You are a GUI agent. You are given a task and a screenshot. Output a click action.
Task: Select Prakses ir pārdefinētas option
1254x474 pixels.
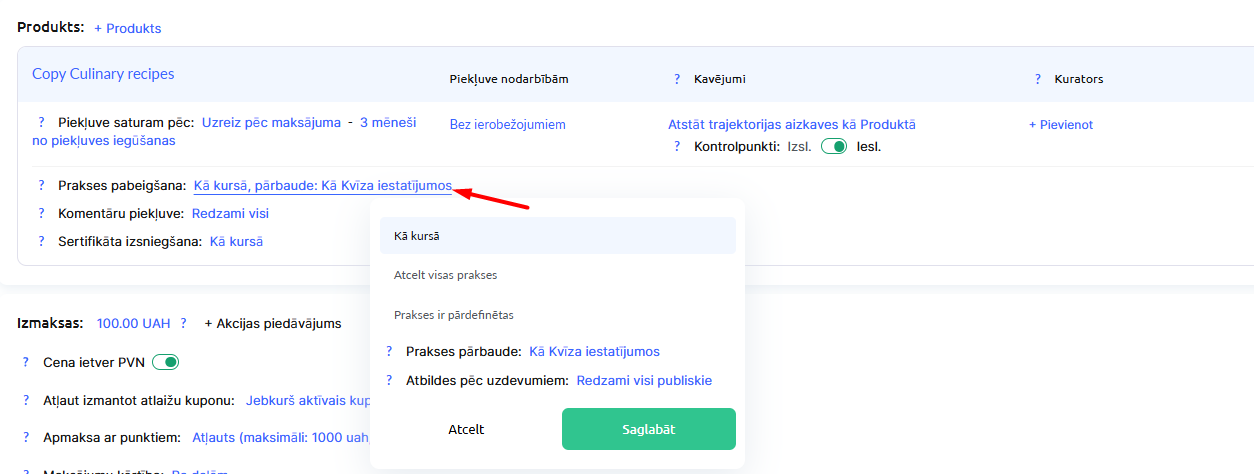[557, 315]
